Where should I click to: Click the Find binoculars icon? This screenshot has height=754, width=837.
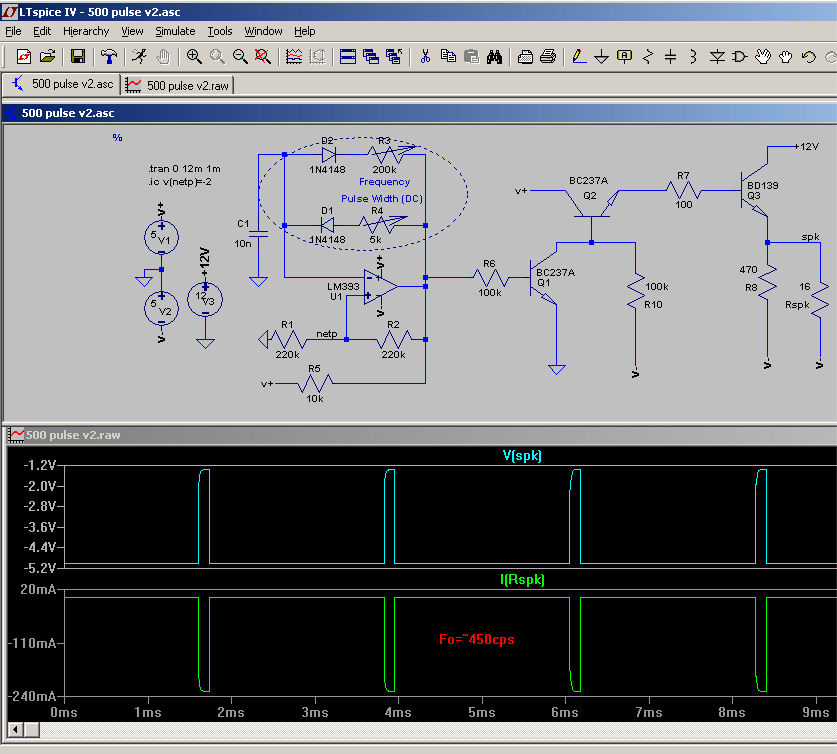(x=494, y=57)
